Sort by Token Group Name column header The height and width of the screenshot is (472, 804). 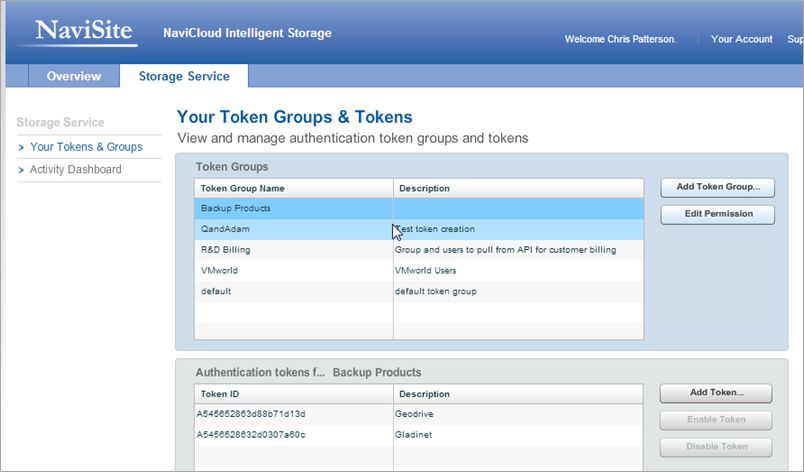pos(243,188)
